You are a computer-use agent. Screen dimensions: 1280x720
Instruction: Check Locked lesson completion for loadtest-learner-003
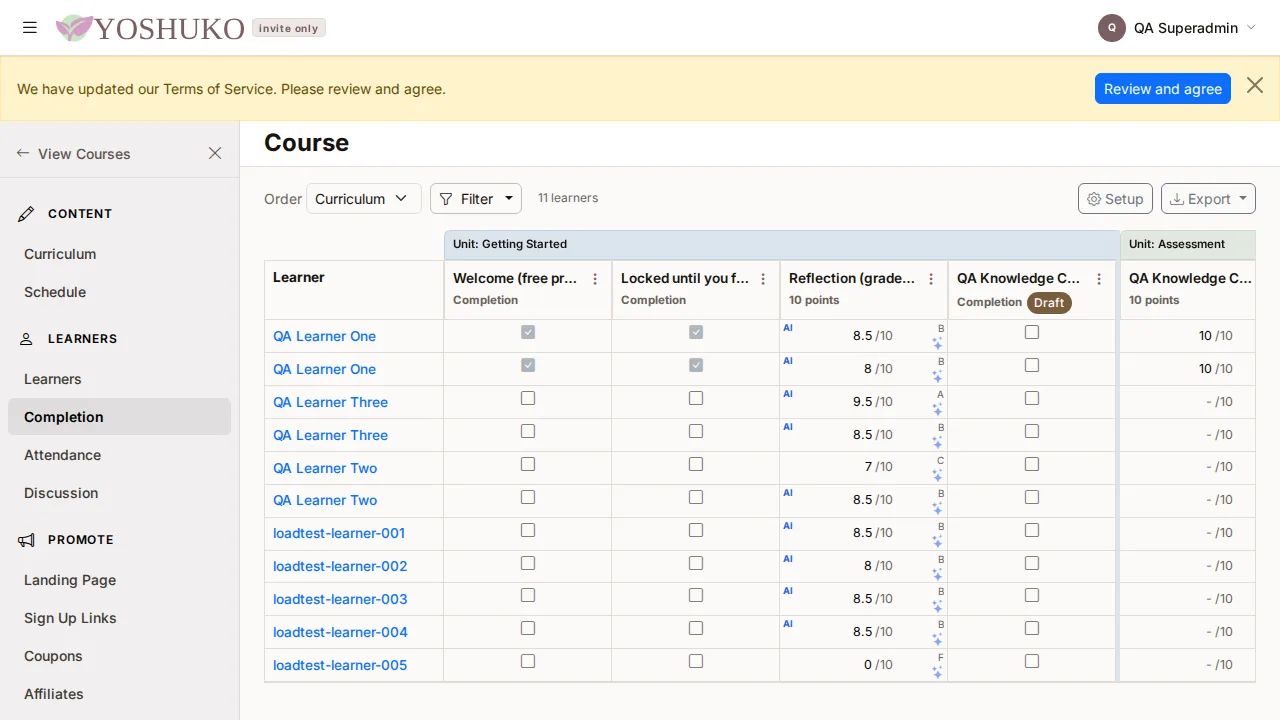pos(696,595)
